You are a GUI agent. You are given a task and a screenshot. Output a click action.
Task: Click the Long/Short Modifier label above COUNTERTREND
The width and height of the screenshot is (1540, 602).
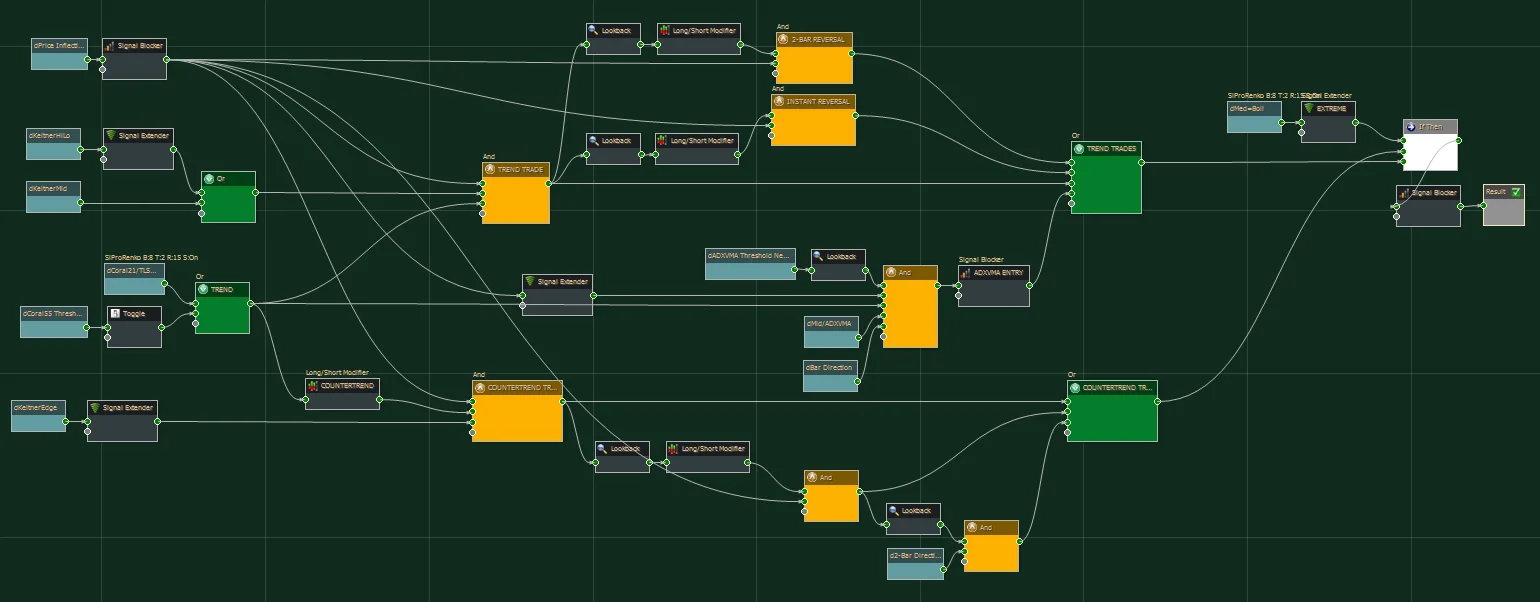point(337,373)
